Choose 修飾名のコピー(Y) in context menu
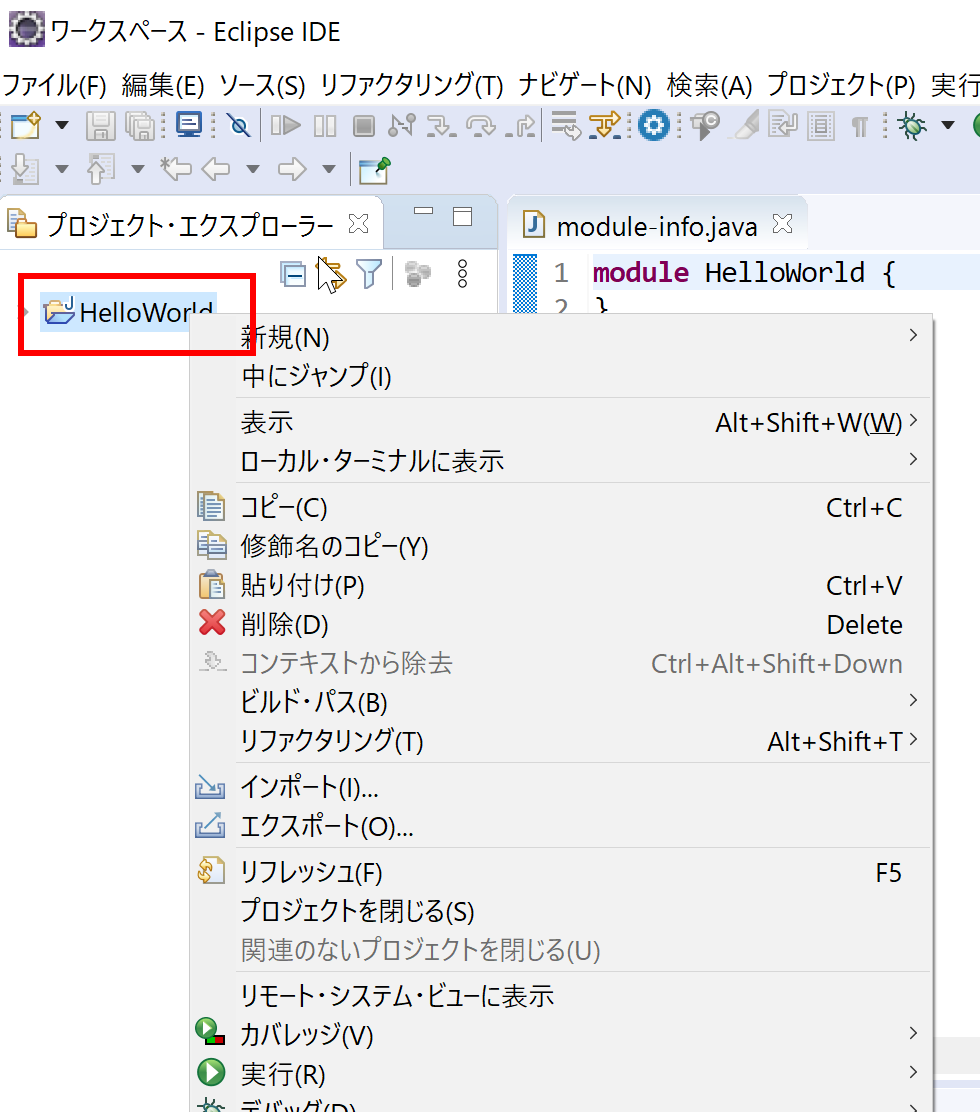The height and width of the screenshot is (1112, 980). pyautogui.click(x=562, y=547)
